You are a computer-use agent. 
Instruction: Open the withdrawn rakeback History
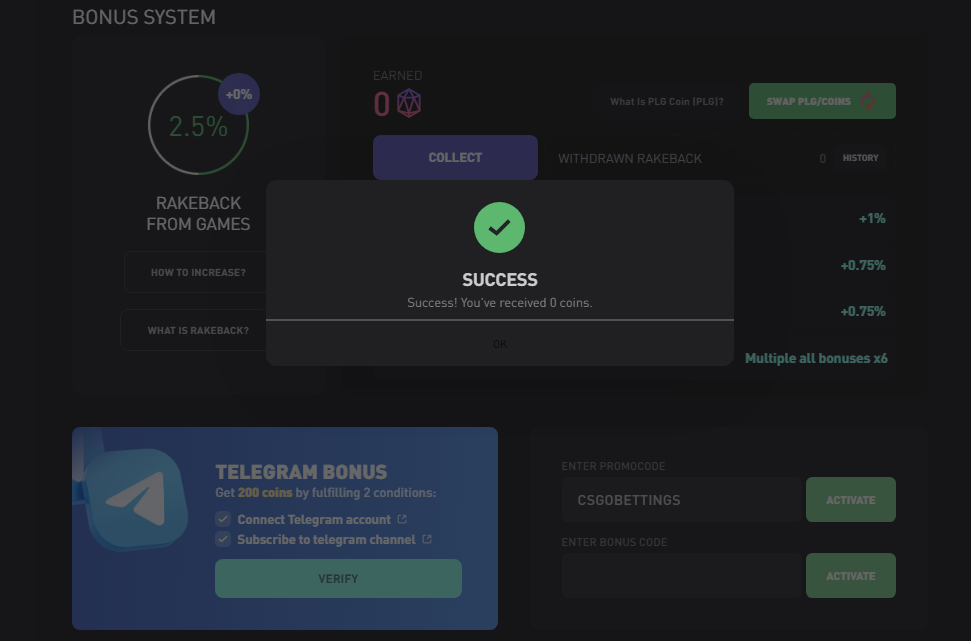tap(860, 158)
